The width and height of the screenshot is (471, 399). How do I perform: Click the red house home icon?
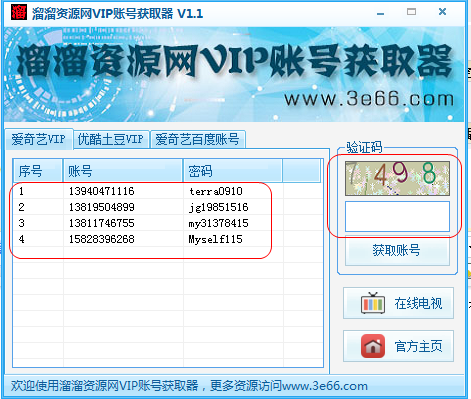pos(373,346)
